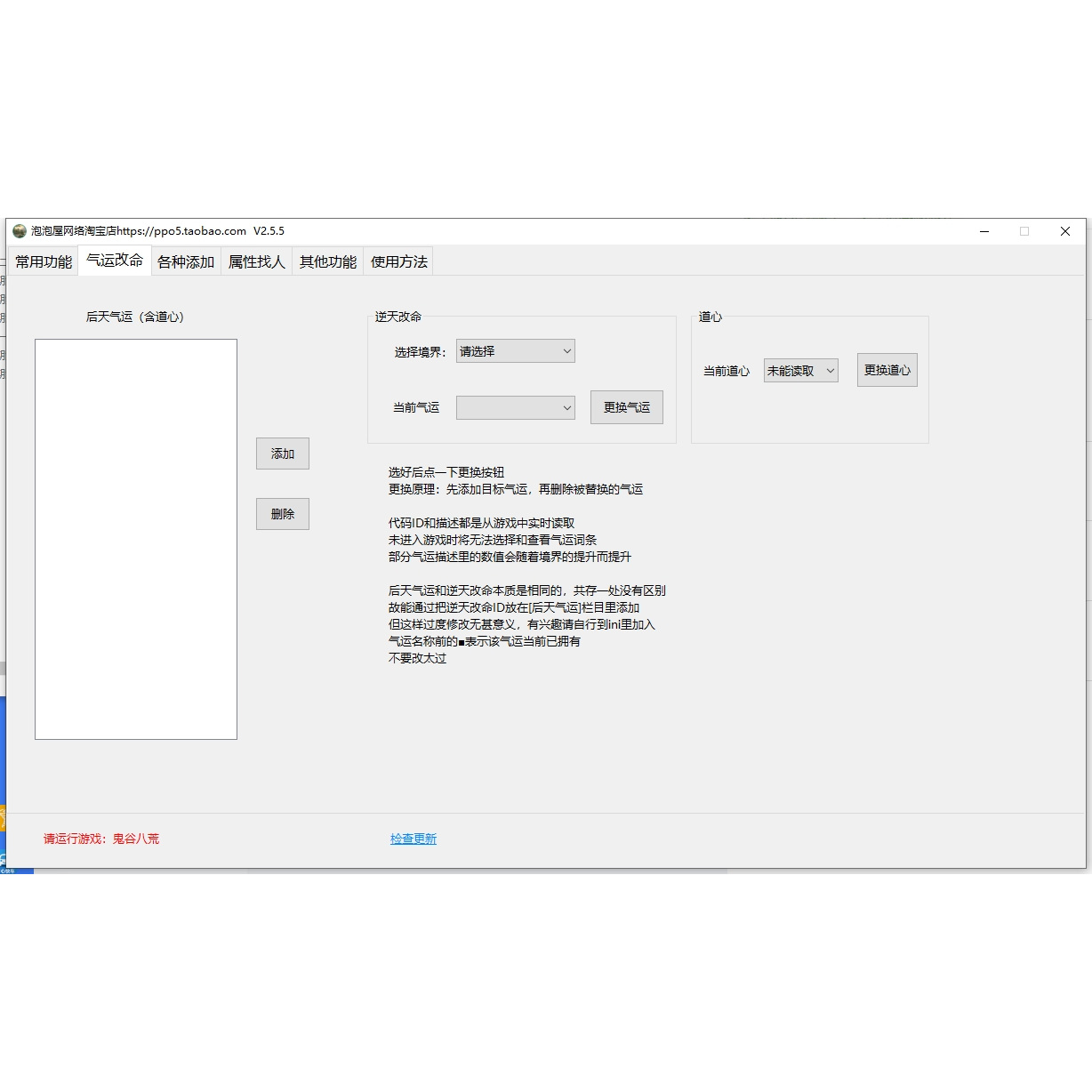Click the line 选好后点一下更换按钮
This screenshot has width=1092, height=1092.
(x=446, y=472)
